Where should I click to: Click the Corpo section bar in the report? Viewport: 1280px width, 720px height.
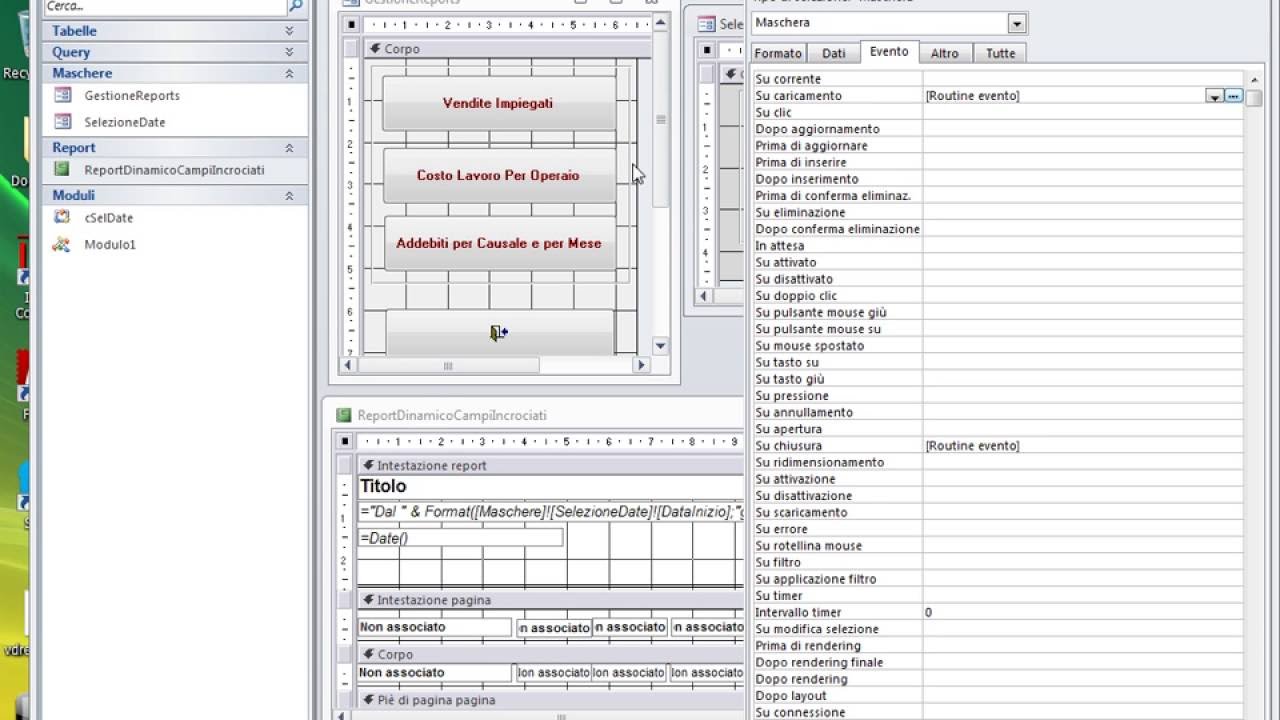pos(549,654)
